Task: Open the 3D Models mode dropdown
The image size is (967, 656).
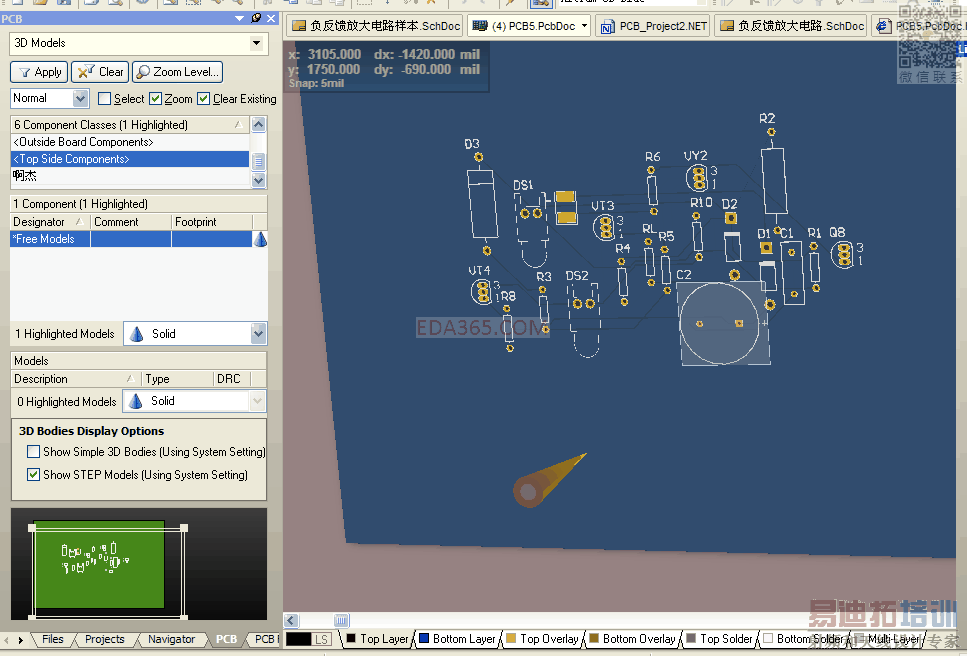Action: click(x=256, y=44)
